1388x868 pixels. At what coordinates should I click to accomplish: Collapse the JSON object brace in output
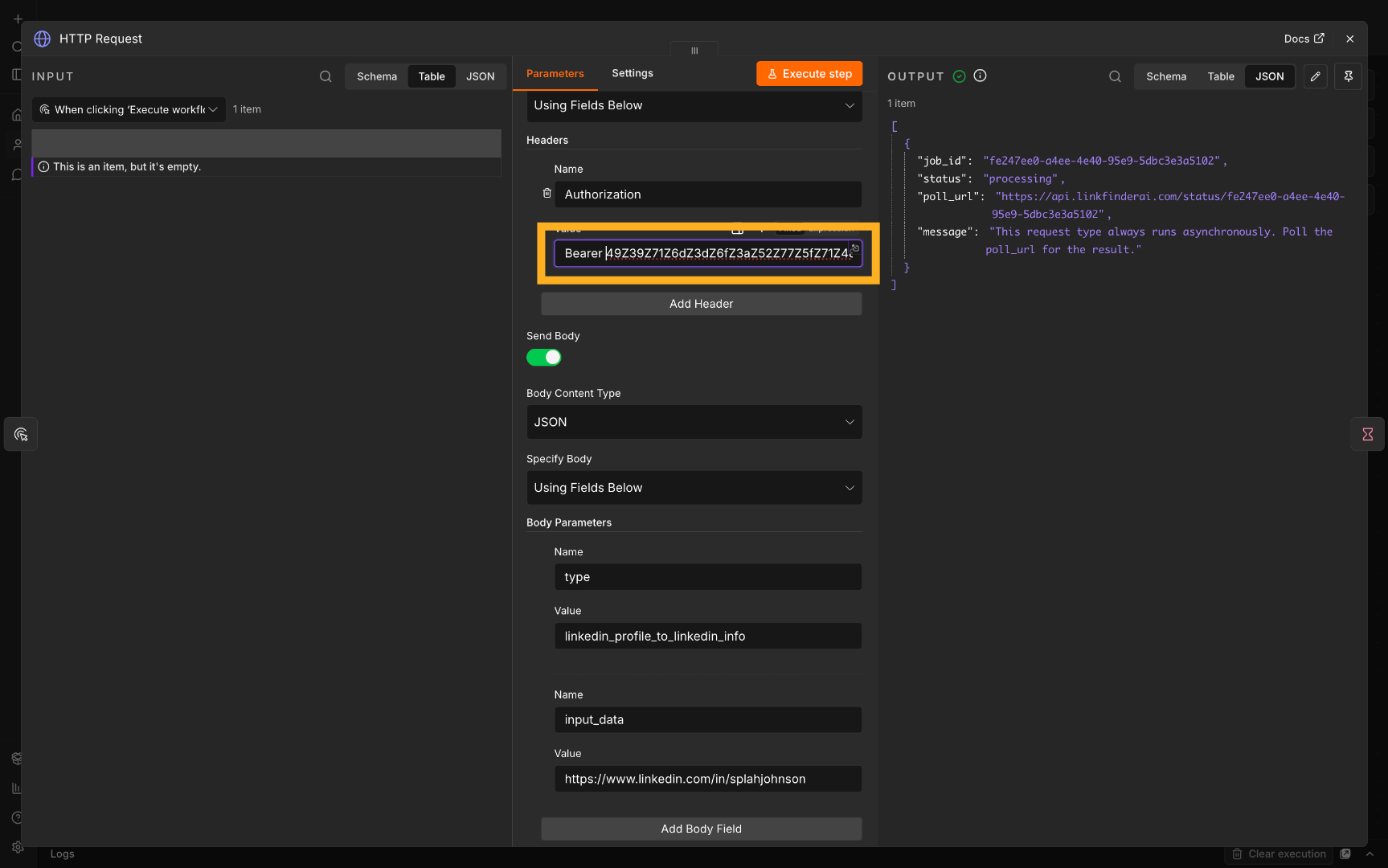tap(907, 144)
